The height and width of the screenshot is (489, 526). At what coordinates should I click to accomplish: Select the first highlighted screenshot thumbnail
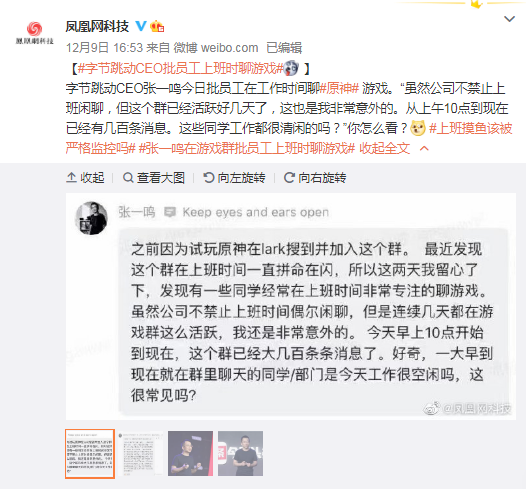click(x=90, y=453)
